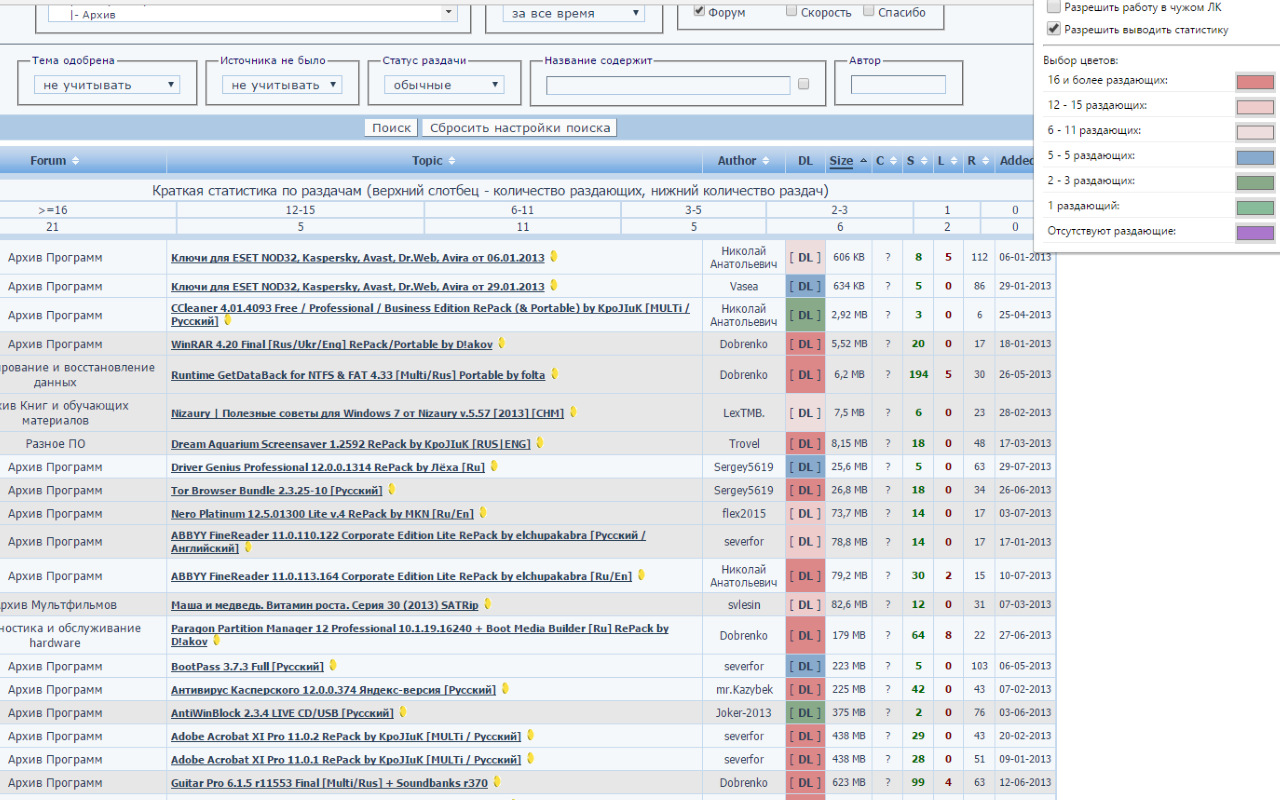Click yellow icon after ESET keys 29.01.2013 topic
This screenshot has height=800, width=1280.
(x=554, y=286)
